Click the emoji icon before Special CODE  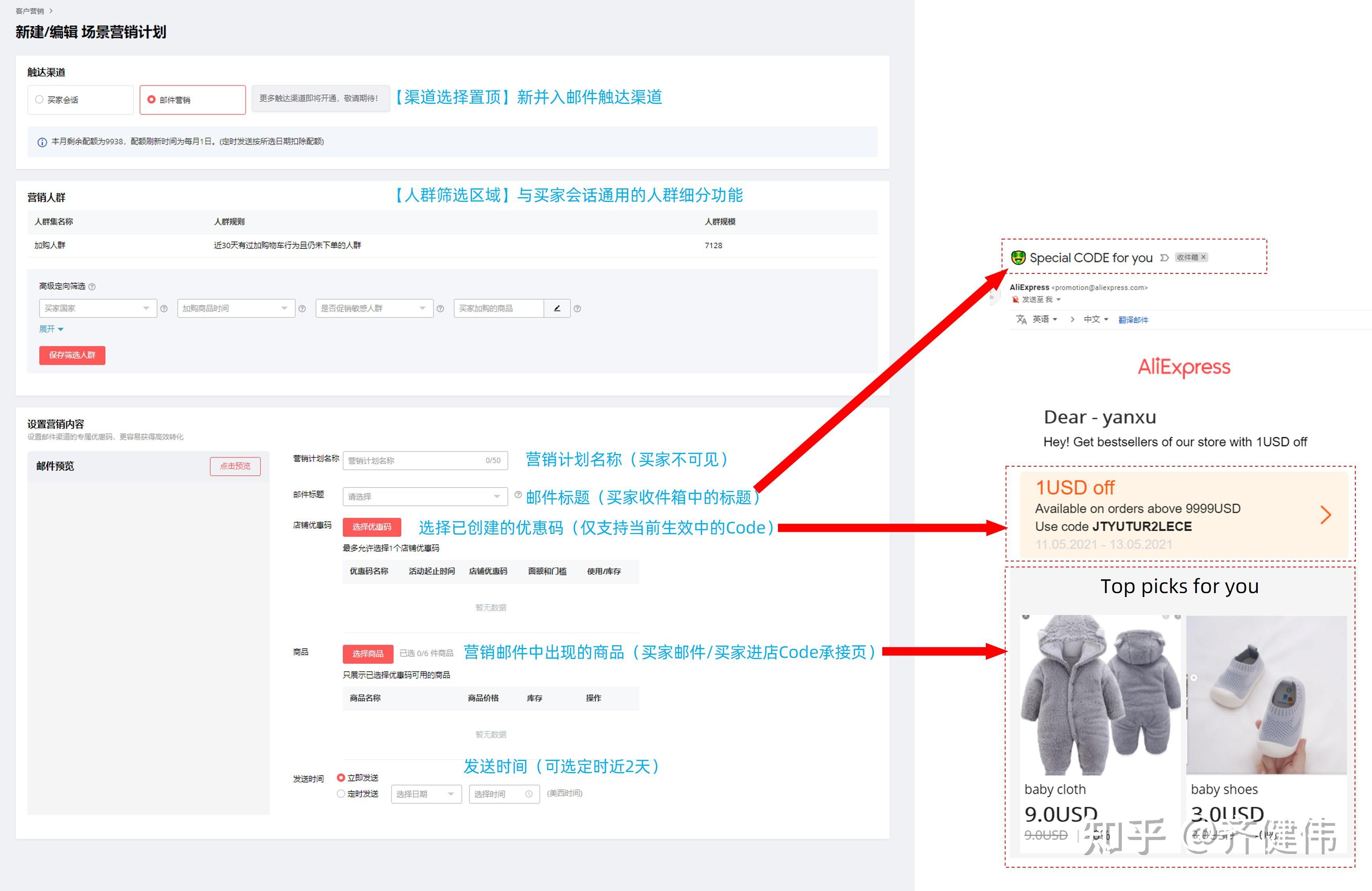tap(1019, 258)
